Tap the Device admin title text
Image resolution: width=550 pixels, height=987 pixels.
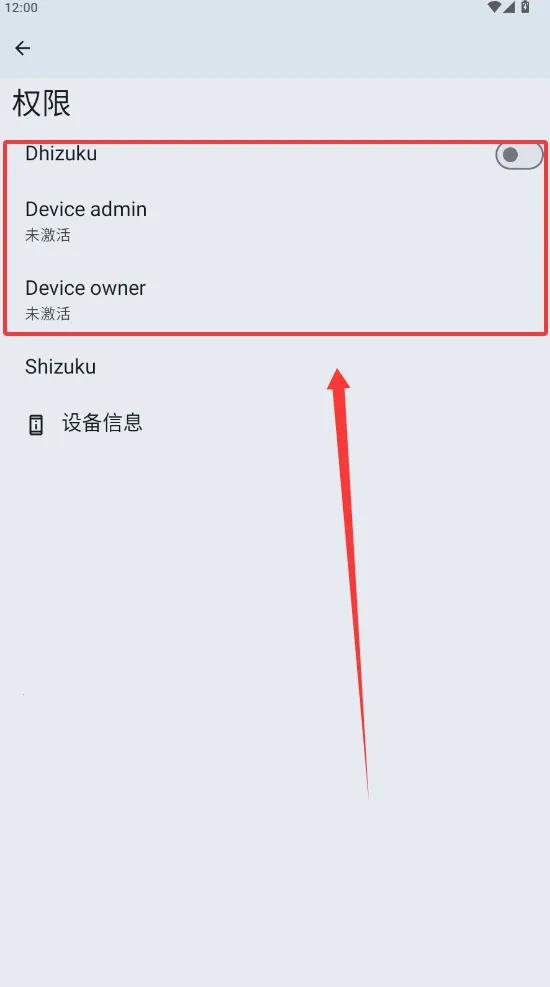86,209
